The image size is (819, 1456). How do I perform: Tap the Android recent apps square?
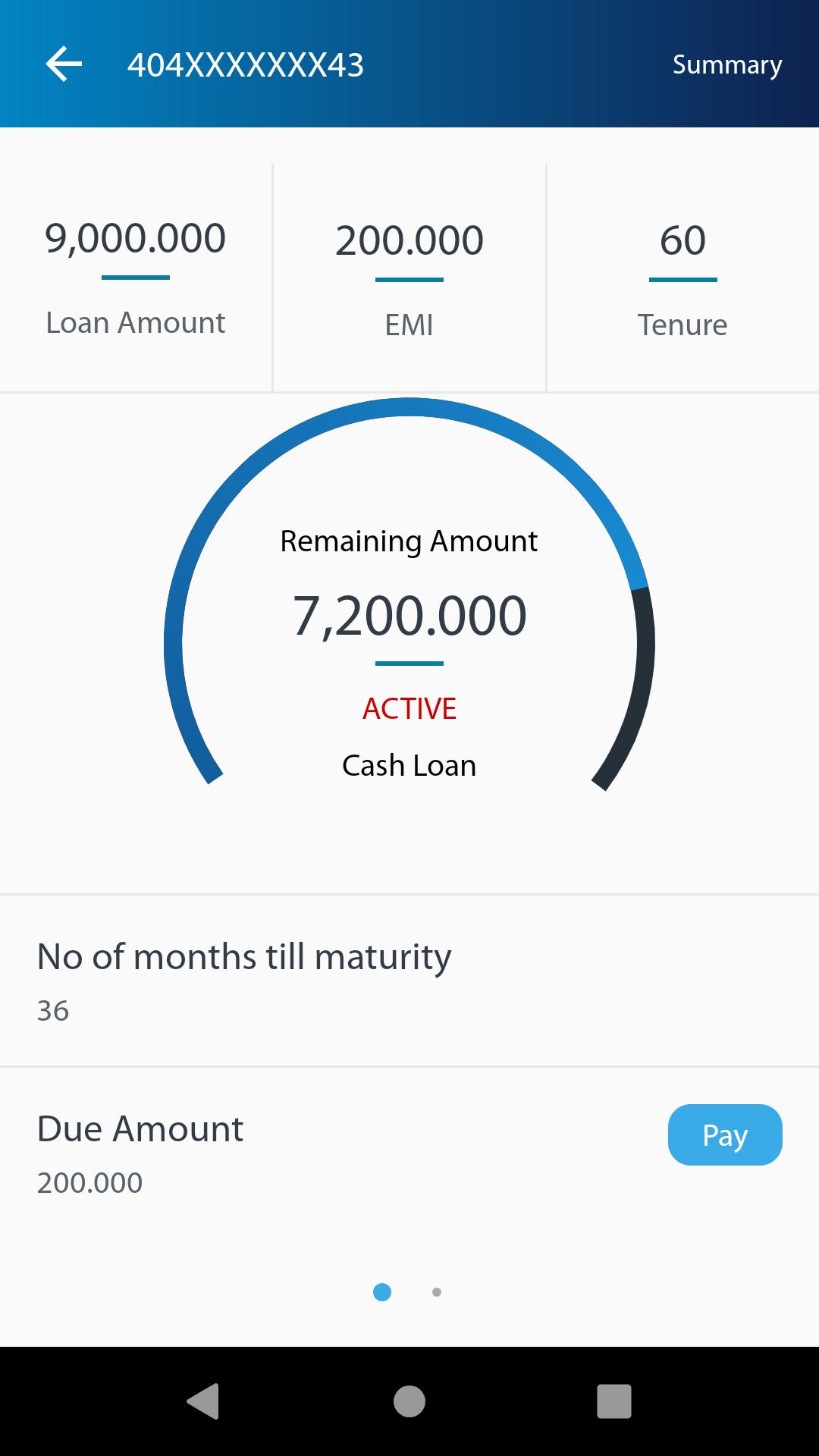click(614, 1401)
